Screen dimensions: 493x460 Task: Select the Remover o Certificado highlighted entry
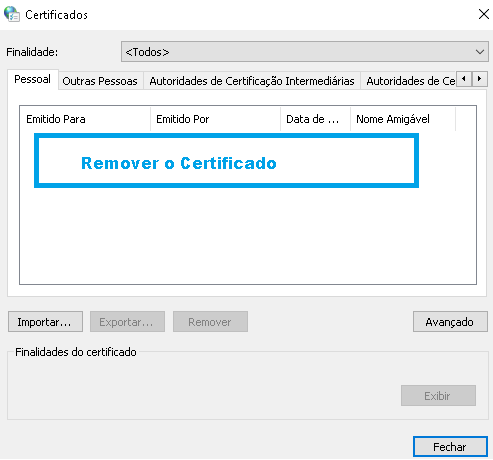(x=226, y=161)
